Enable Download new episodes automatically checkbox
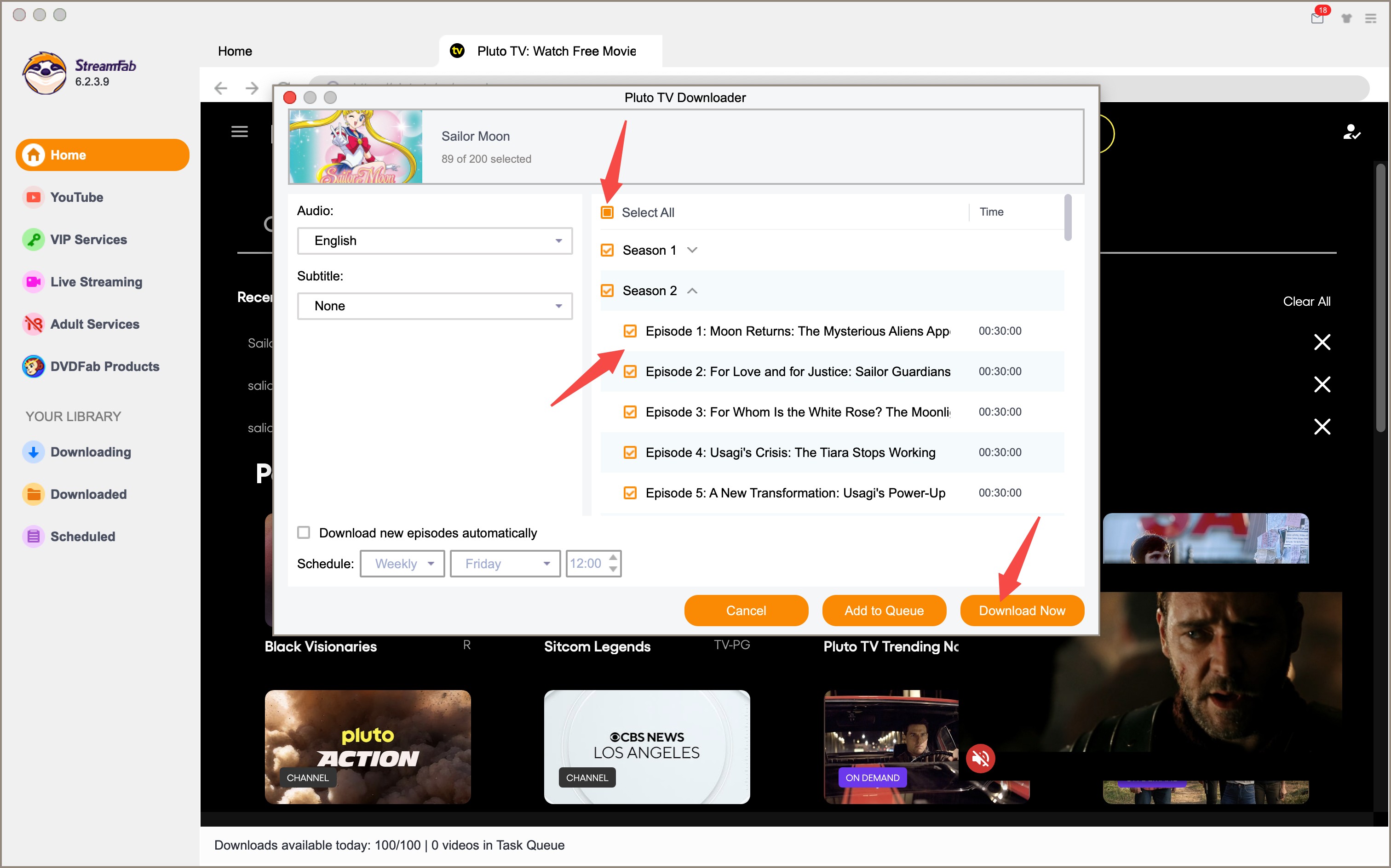1391x868 pixels. 304,533
